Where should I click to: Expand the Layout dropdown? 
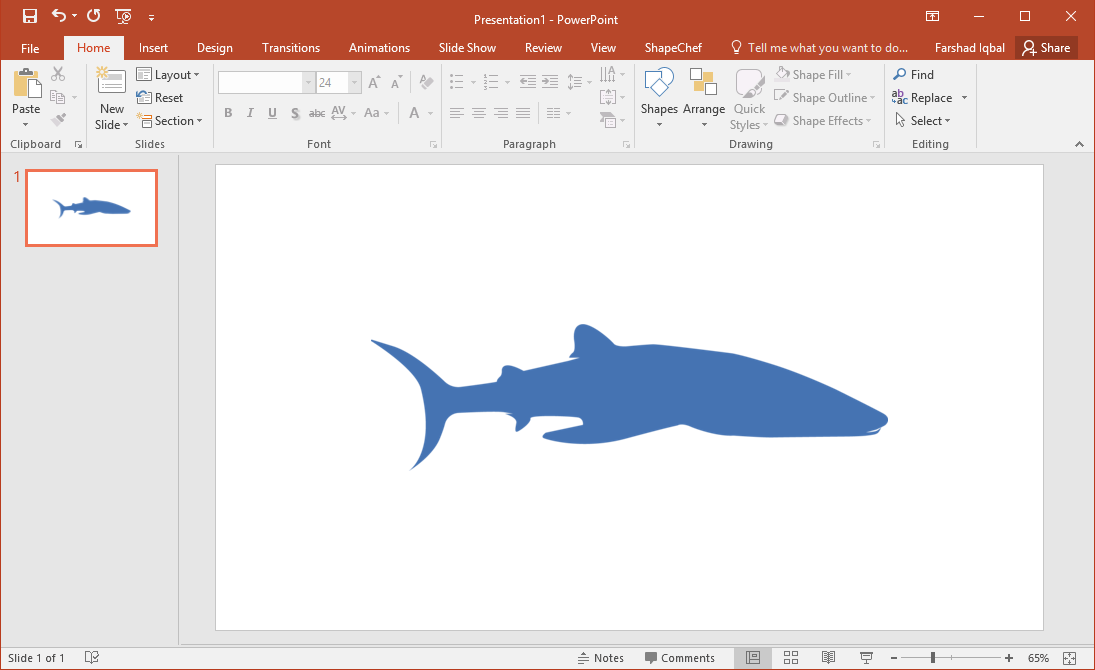click(x=176, y=75)
